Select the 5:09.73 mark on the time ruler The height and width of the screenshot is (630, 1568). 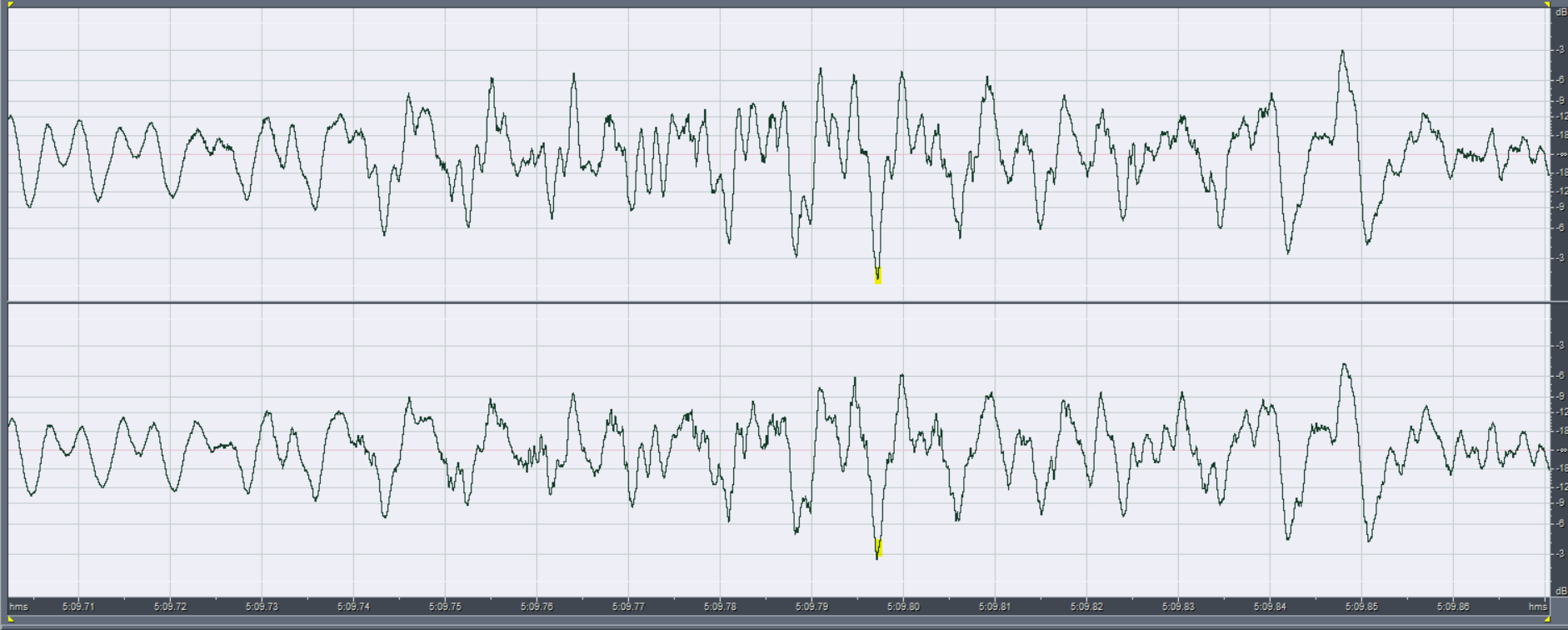pos(262,607)
